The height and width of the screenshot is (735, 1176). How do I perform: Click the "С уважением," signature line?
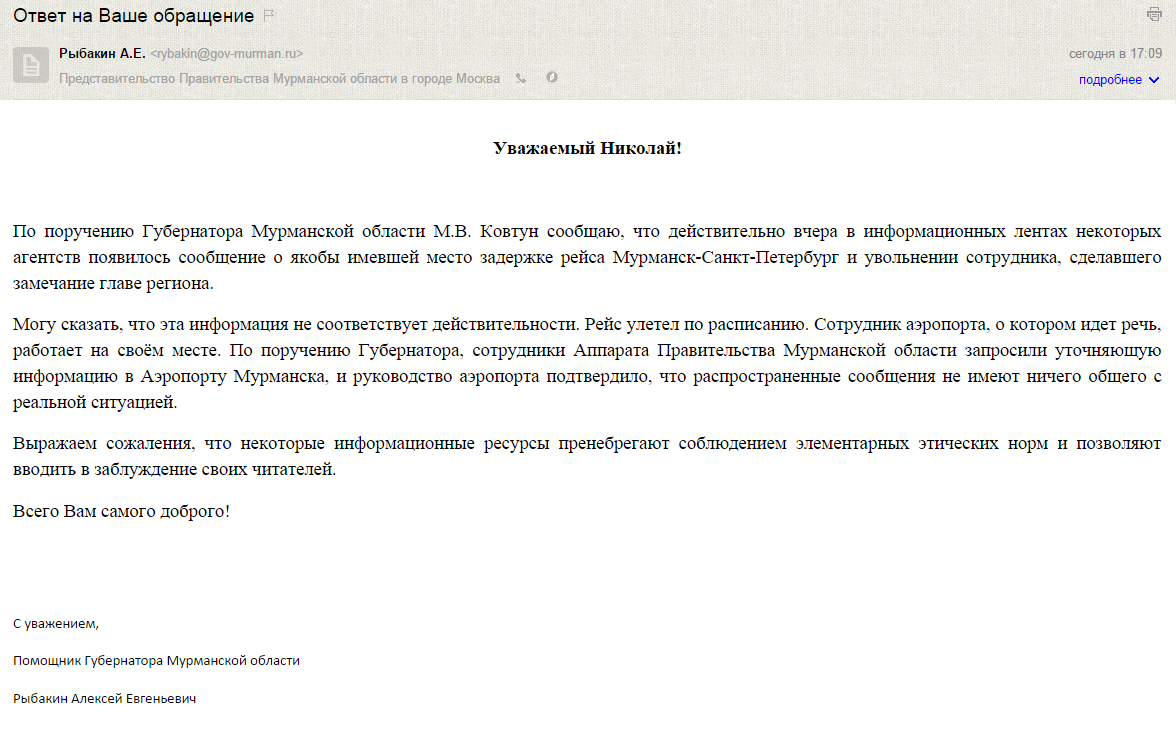(56, 624)
